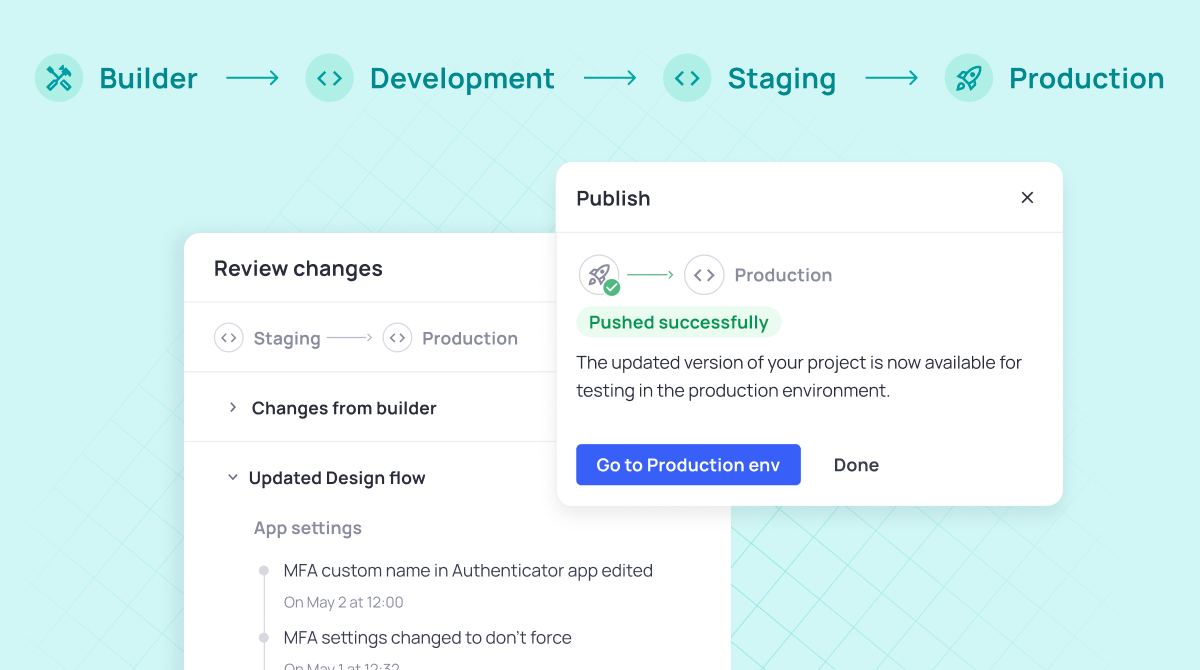Click the App settings subsection heading

(307, 528)
